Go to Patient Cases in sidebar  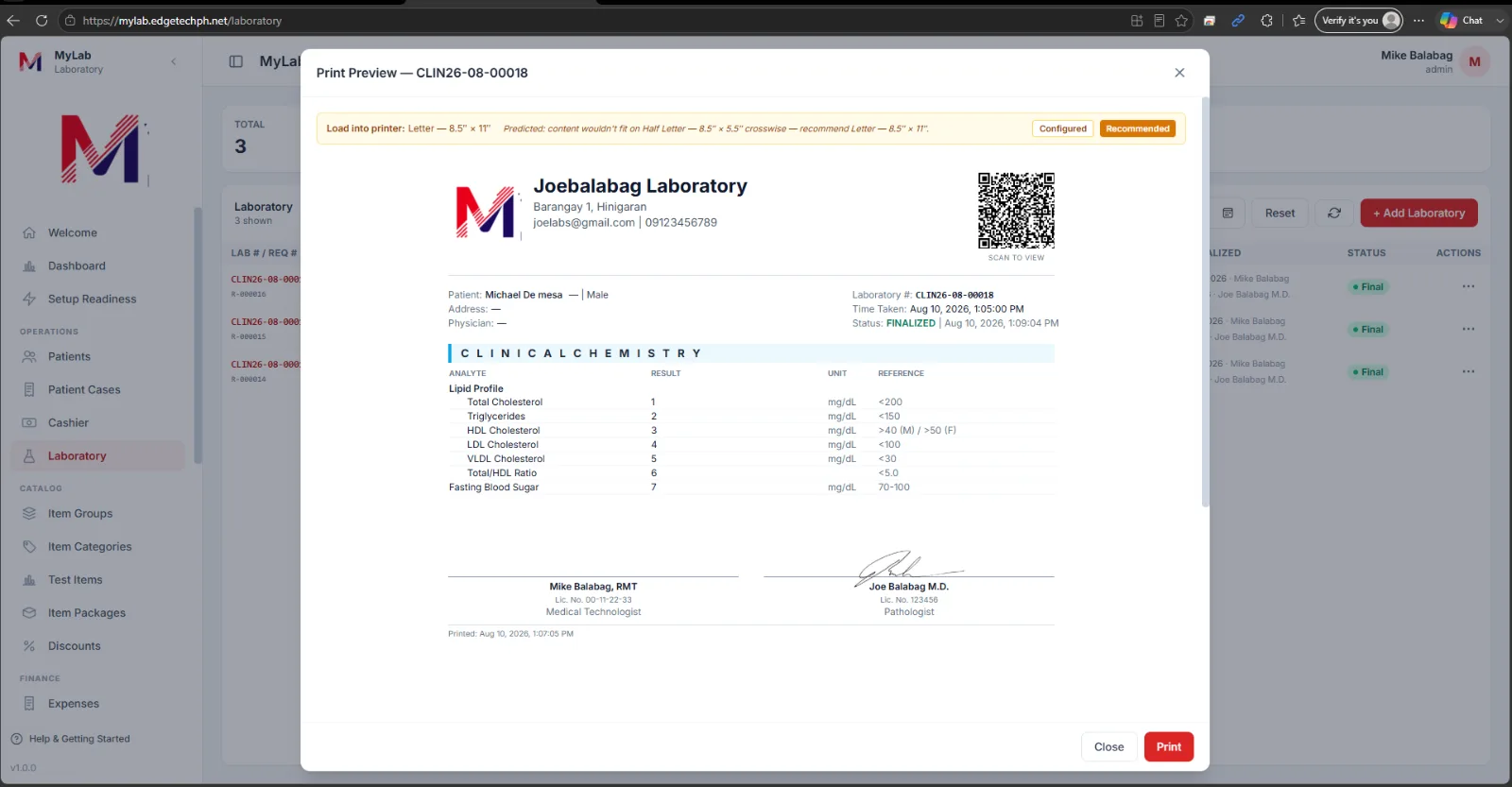(84, 389)
